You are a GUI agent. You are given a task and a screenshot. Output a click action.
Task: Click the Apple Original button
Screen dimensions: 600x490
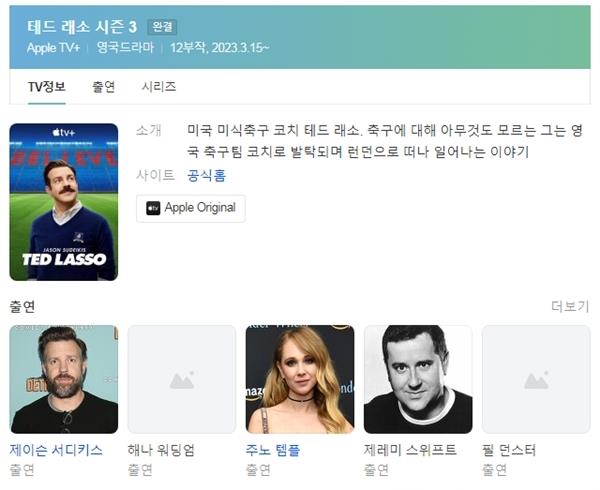(191, 208)
